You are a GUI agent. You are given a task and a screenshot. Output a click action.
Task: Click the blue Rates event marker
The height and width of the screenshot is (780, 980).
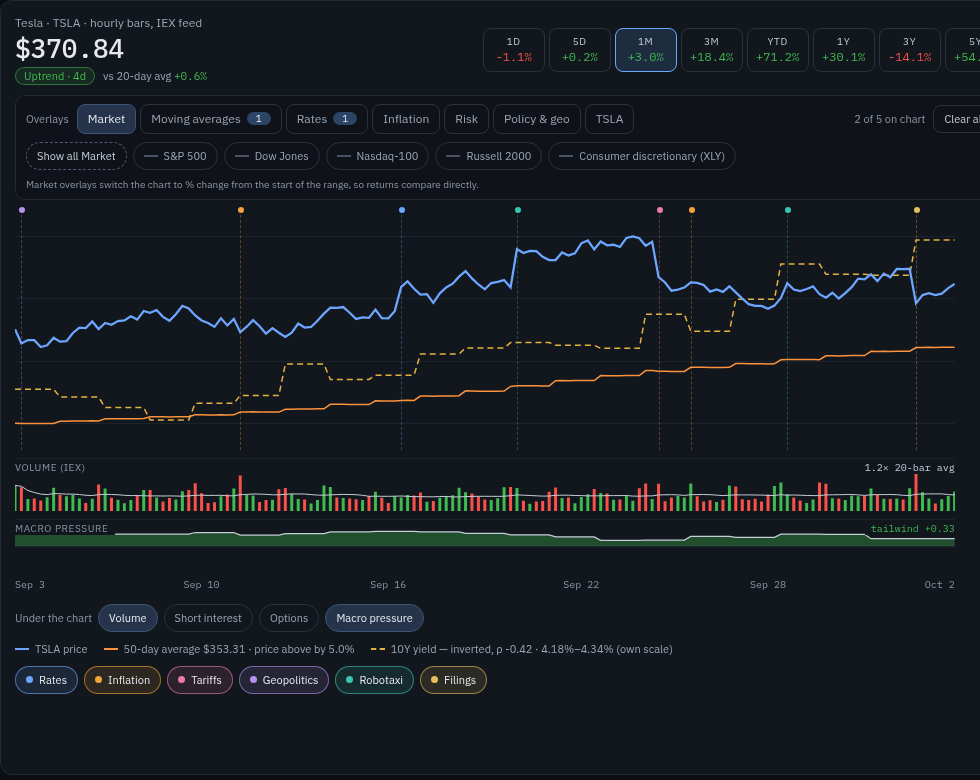(402, 210)
